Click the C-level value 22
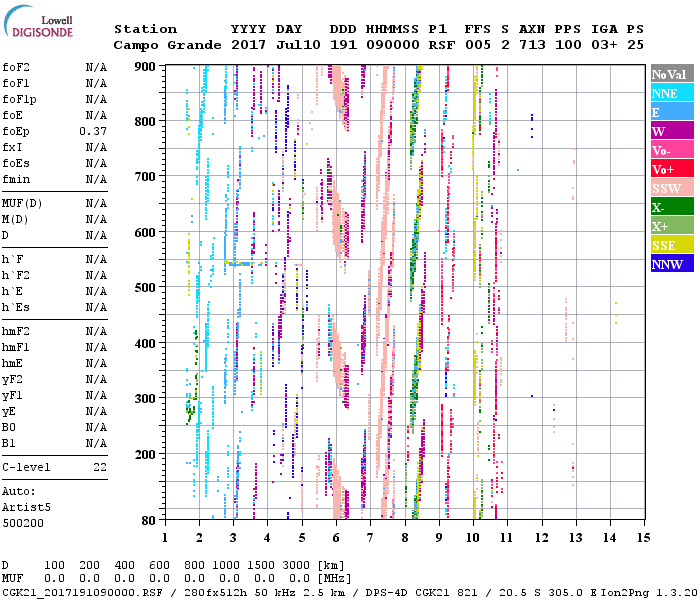Image resolution: width=700 pixels, height=600 pixels. (100, 467)
